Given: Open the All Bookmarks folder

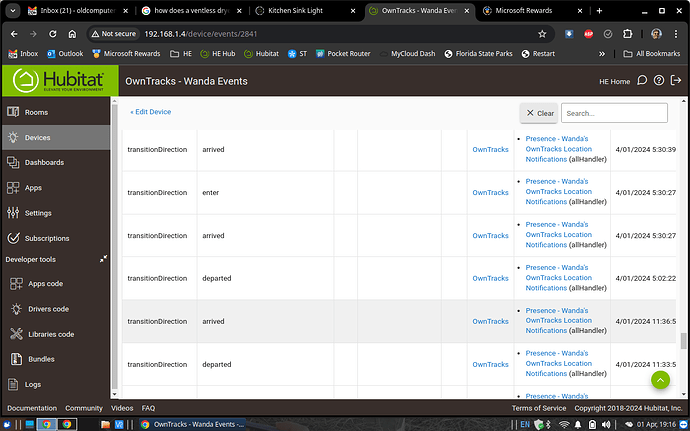Looking at the screenshot, I should 652,54.
